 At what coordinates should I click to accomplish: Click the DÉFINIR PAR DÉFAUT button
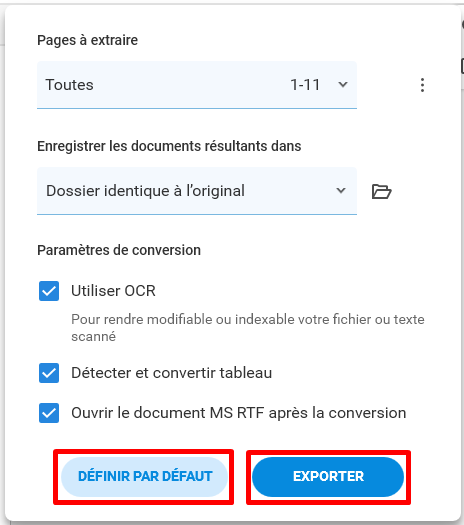pyautogui.click(x=144, y=476)
